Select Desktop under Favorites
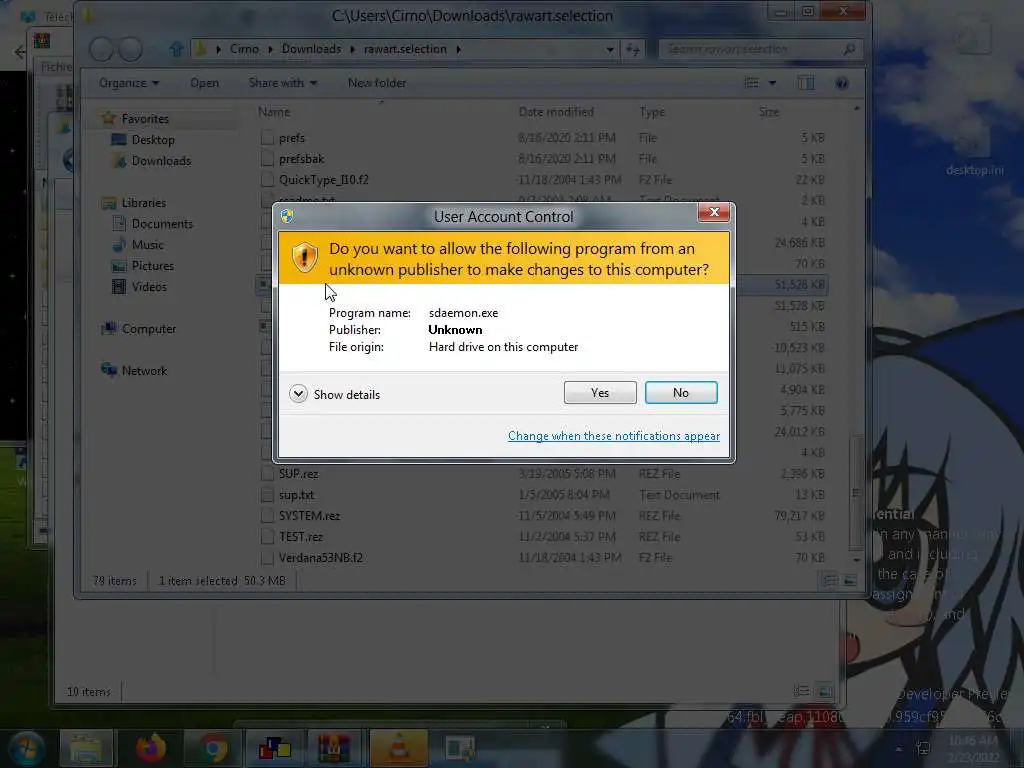The height and width of the screenshot is (768, 1024). pyautogui.click(x=153, y=140)
